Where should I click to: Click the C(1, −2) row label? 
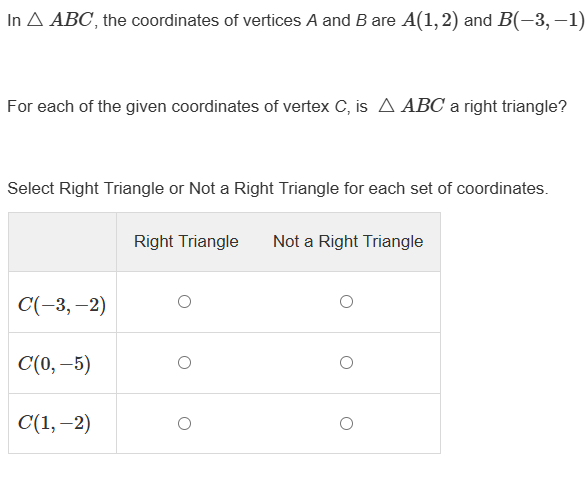point(54,424)
